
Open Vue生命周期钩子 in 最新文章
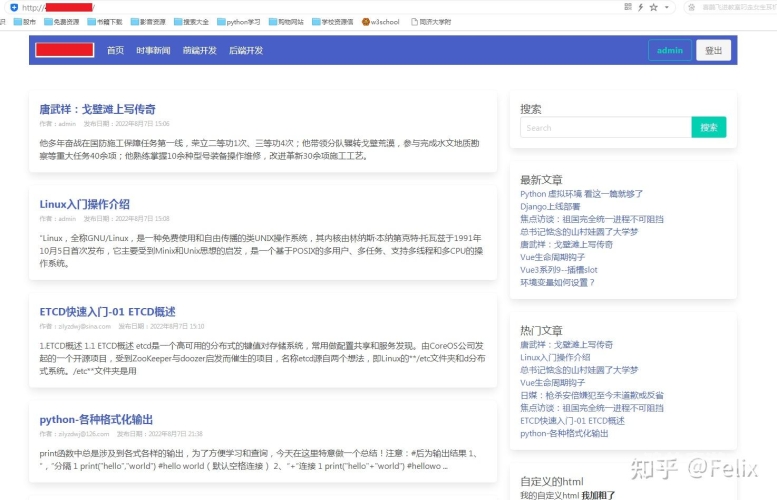[553, 257]
